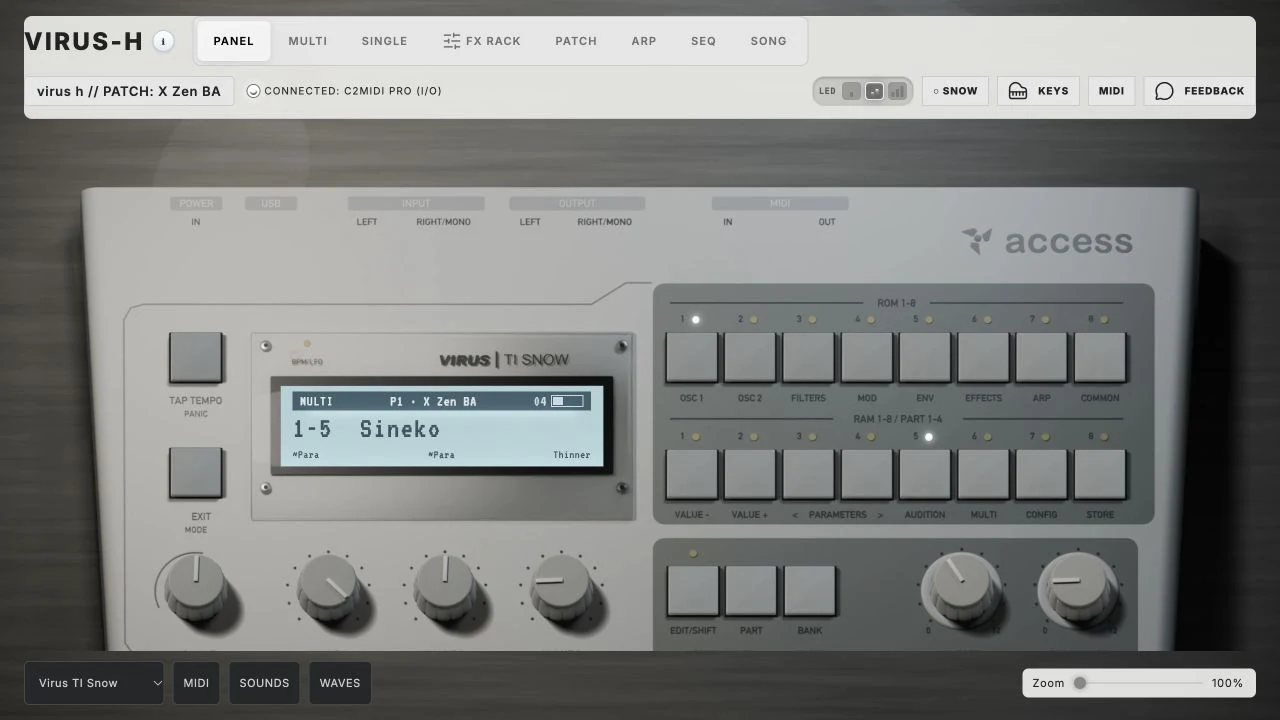The image size is (1280, 720).
Task: Click the connection status smiley icon
Action: tap(253, 91)
